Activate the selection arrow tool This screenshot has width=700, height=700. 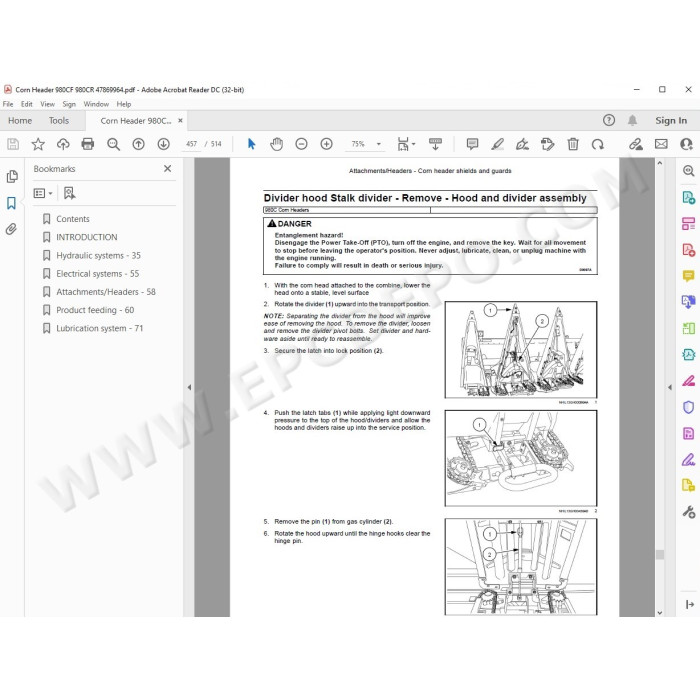(x=251, y=144)
